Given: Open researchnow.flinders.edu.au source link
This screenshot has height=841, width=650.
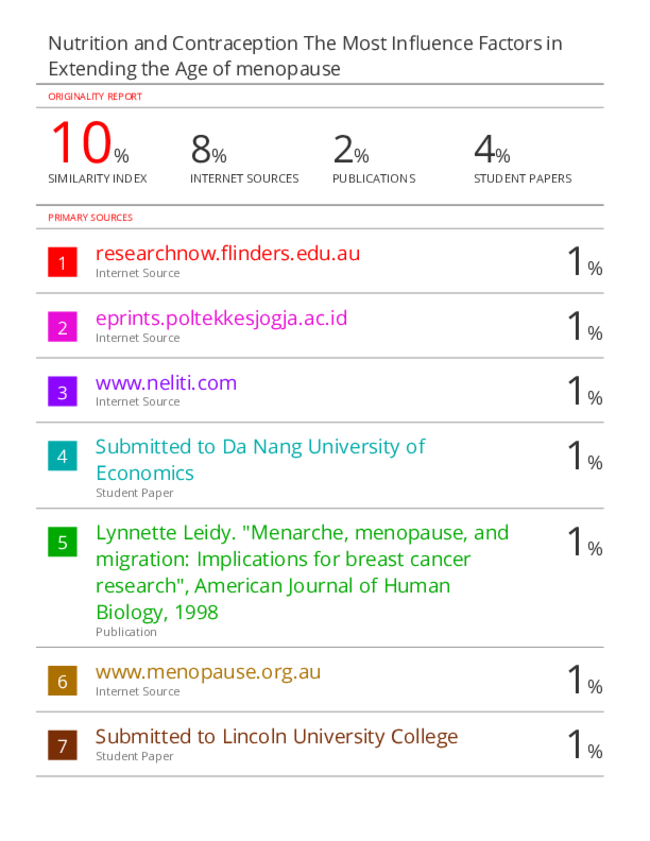Looking at the screenshot, I should coord(228,253).
